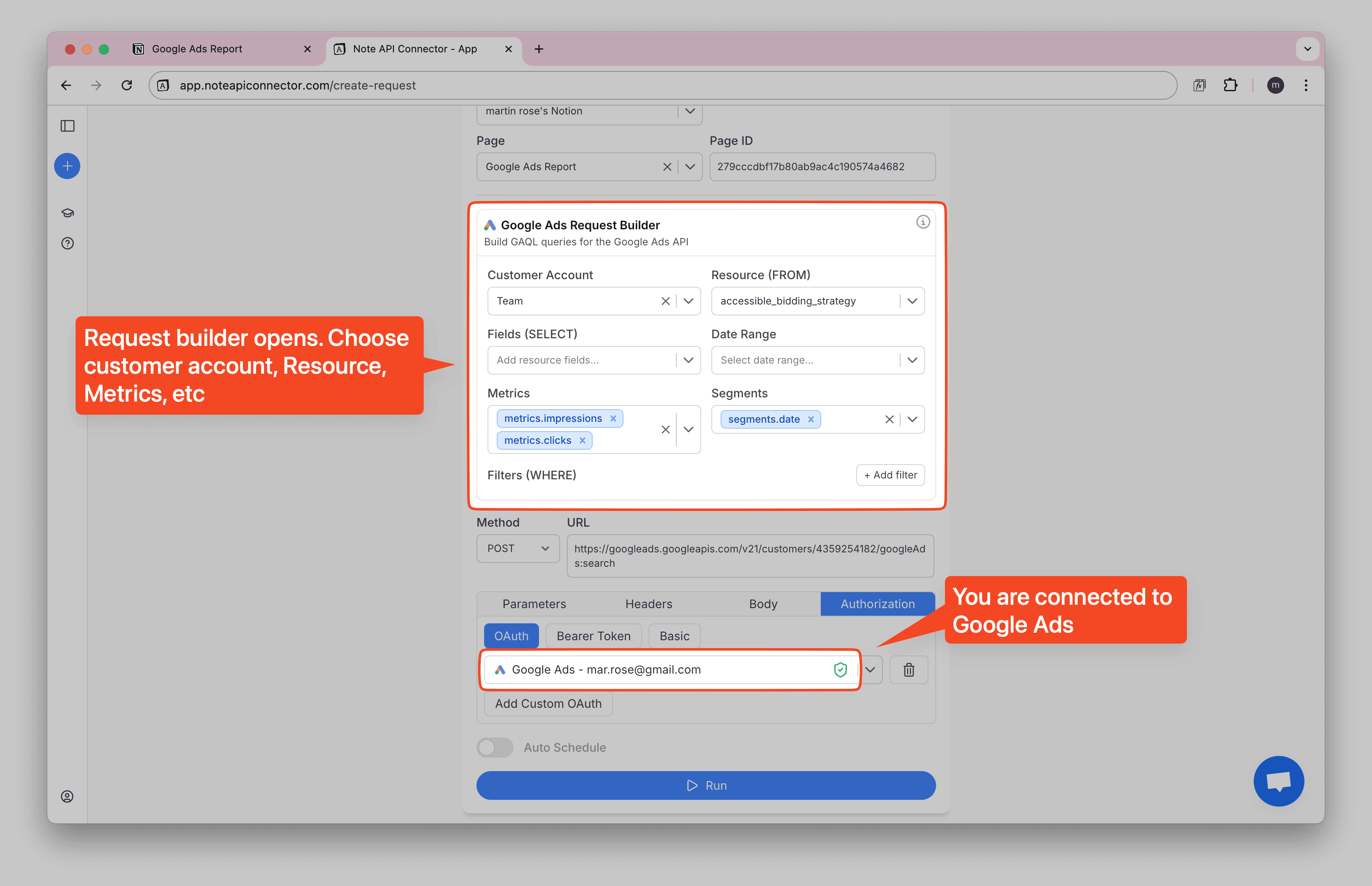Expand the Metrics dropdown chevron
This screenshot has height=886, width=1372.
(688, 429)
